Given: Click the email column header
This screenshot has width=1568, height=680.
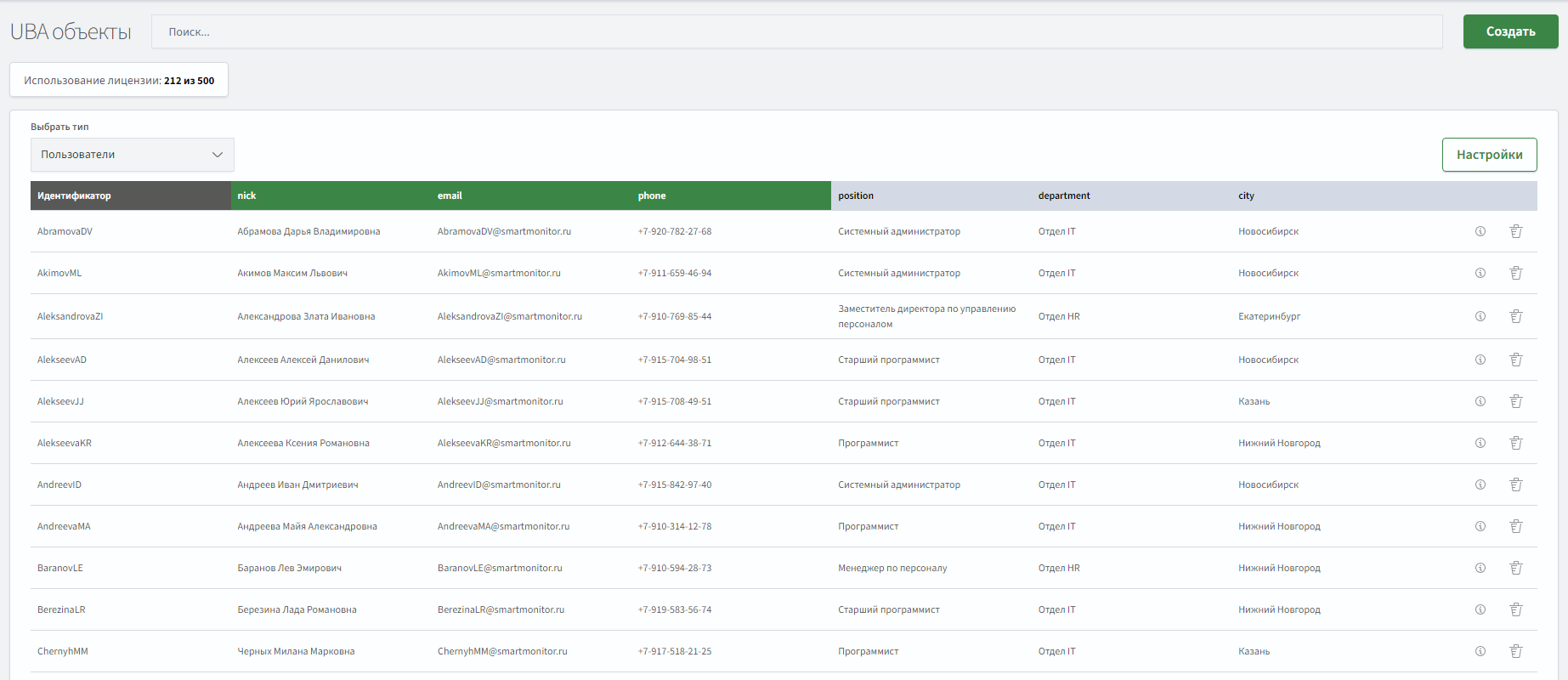Looking at the screenshot, I should (x=531, y=195).
